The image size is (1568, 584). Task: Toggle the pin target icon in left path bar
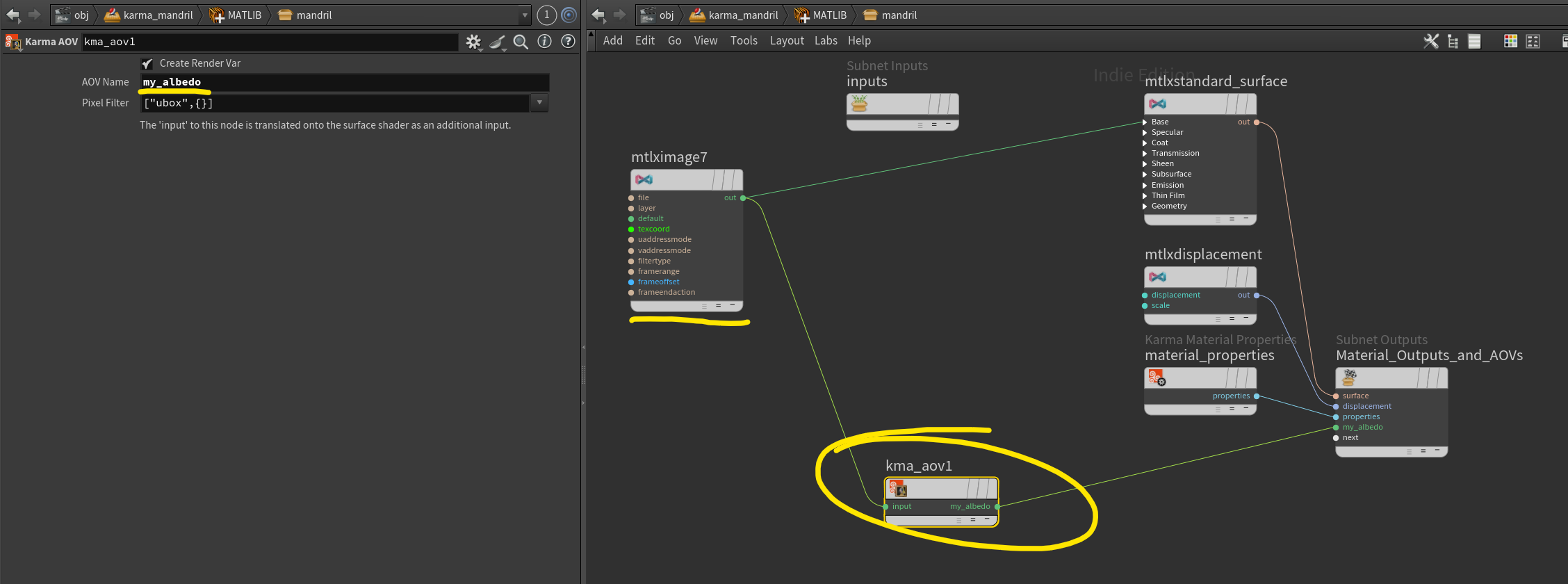569,15
